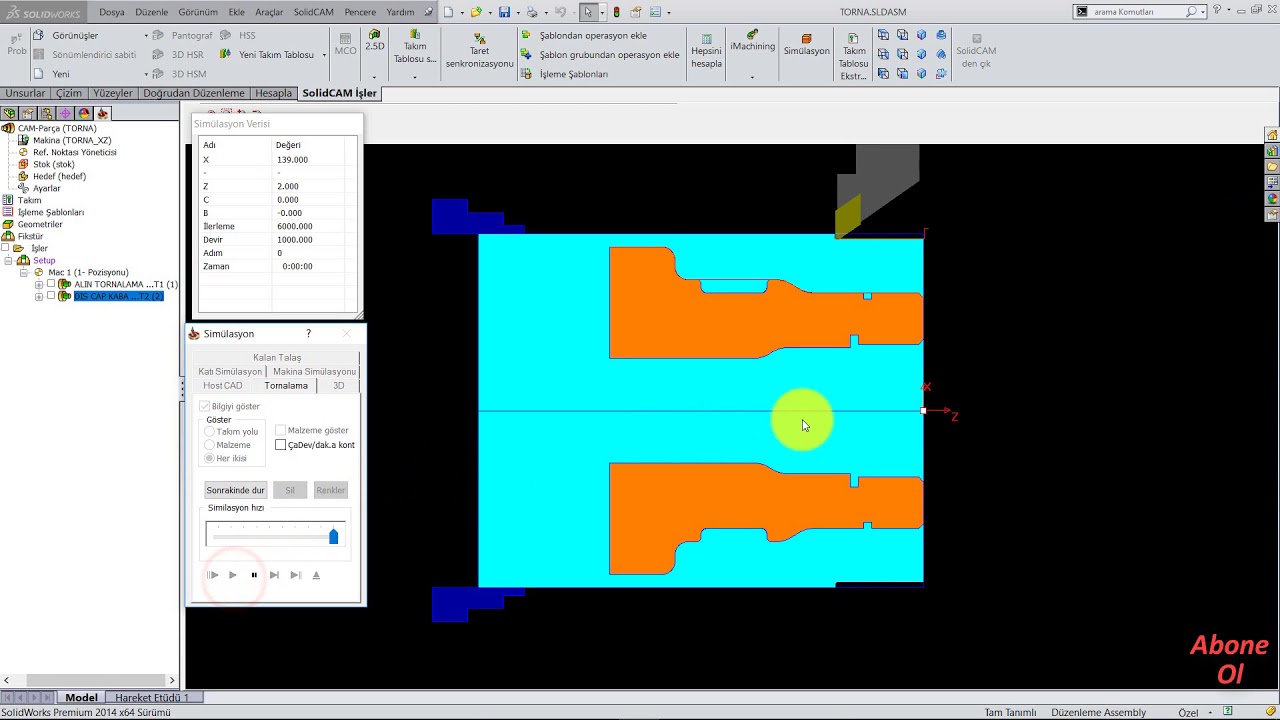The image size is (1280, 720).
Task: Switch to the Katı Simülasyon tab
Action: 230,371
